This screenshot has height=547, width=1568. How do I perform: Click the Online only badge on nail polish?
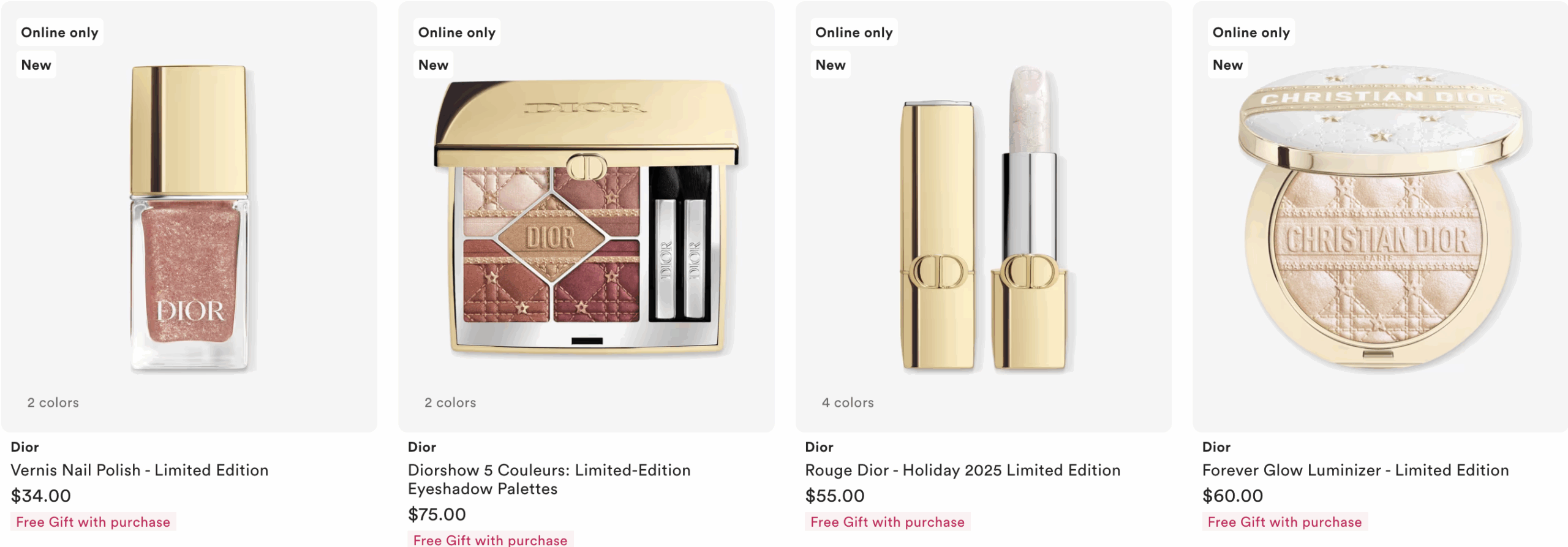[x=60, y=32]
